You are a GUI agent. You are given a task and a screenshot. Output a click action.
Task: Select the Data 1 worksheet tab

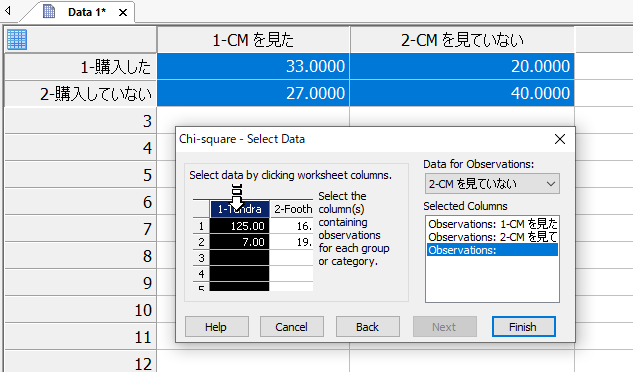pos(86,12)
